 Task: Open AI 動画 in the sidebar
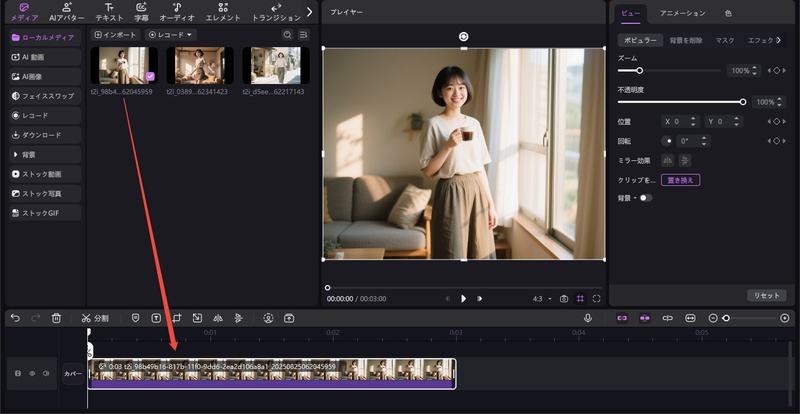[x=45, y=57]
